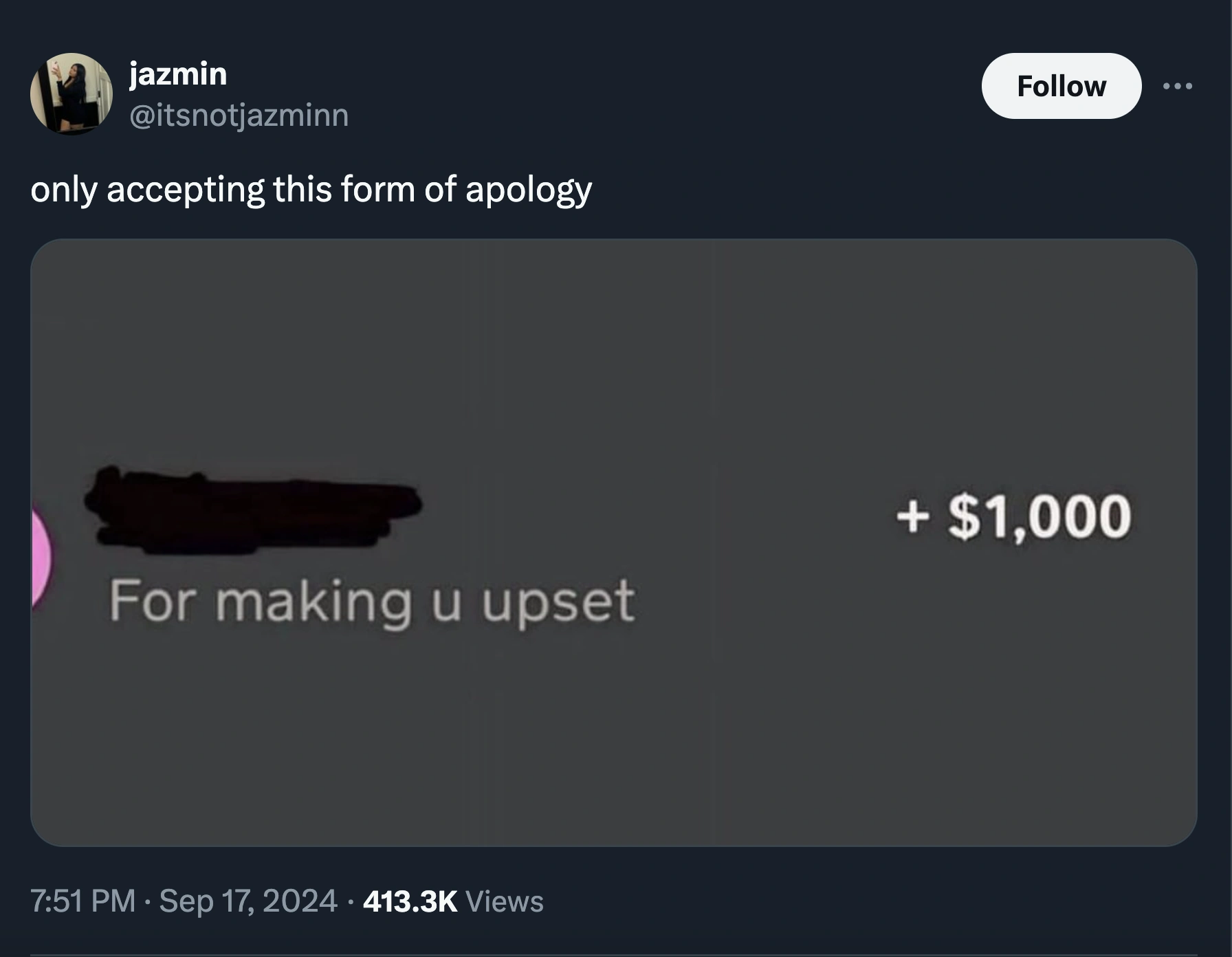Click the 413.3K view count
Viewport: 1232px width, 957px height.
(410, 901)
